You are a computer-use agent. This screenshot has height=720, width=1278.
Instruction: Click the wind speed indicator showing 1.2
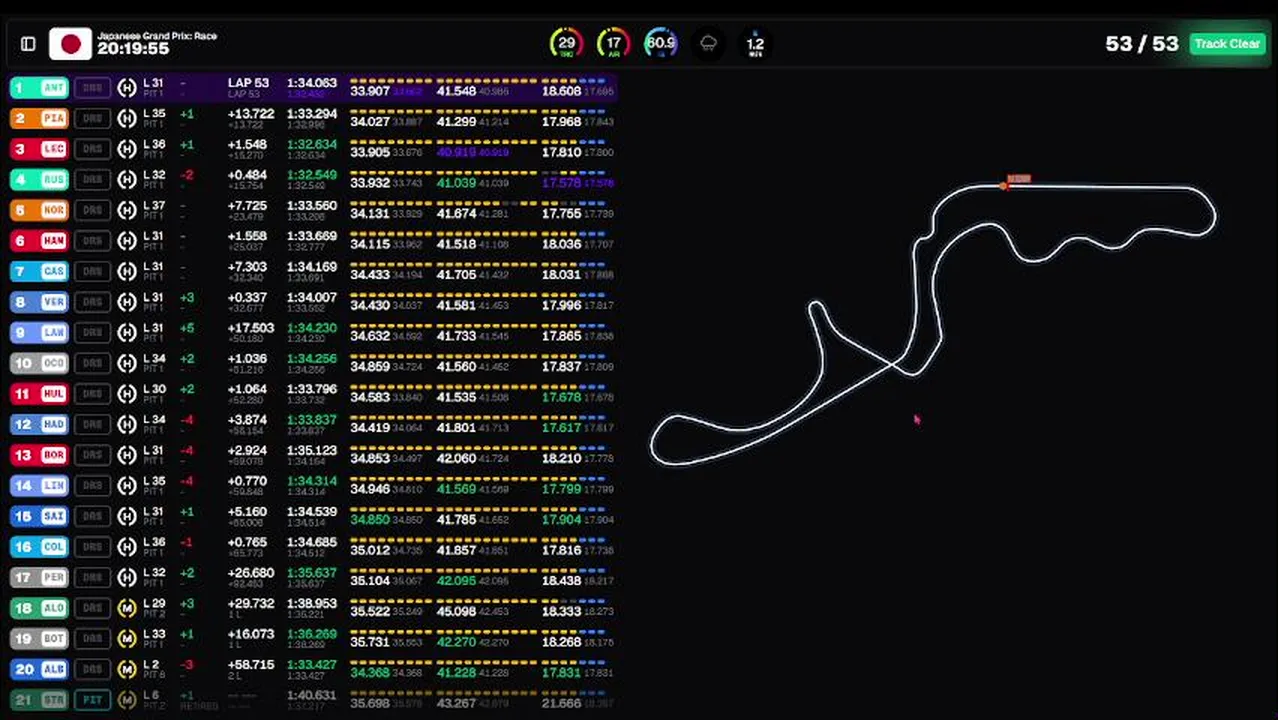pyautogui.click(x=755, y=44)
